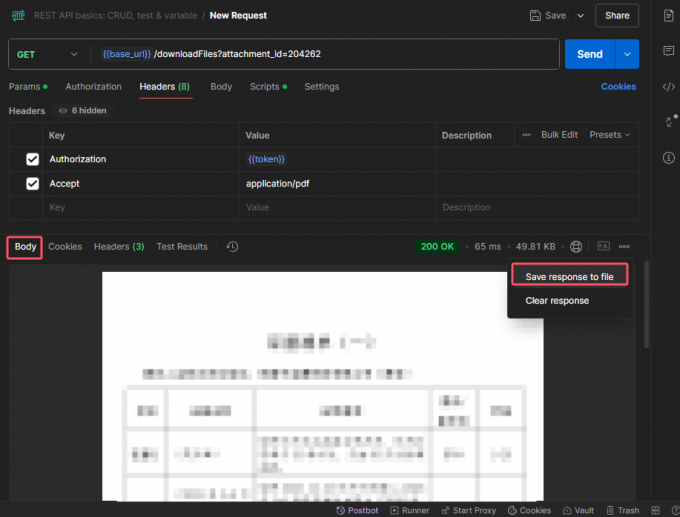680x517 pixels.
Task: Click the save as example icon
Action: [x=603, y=246]
